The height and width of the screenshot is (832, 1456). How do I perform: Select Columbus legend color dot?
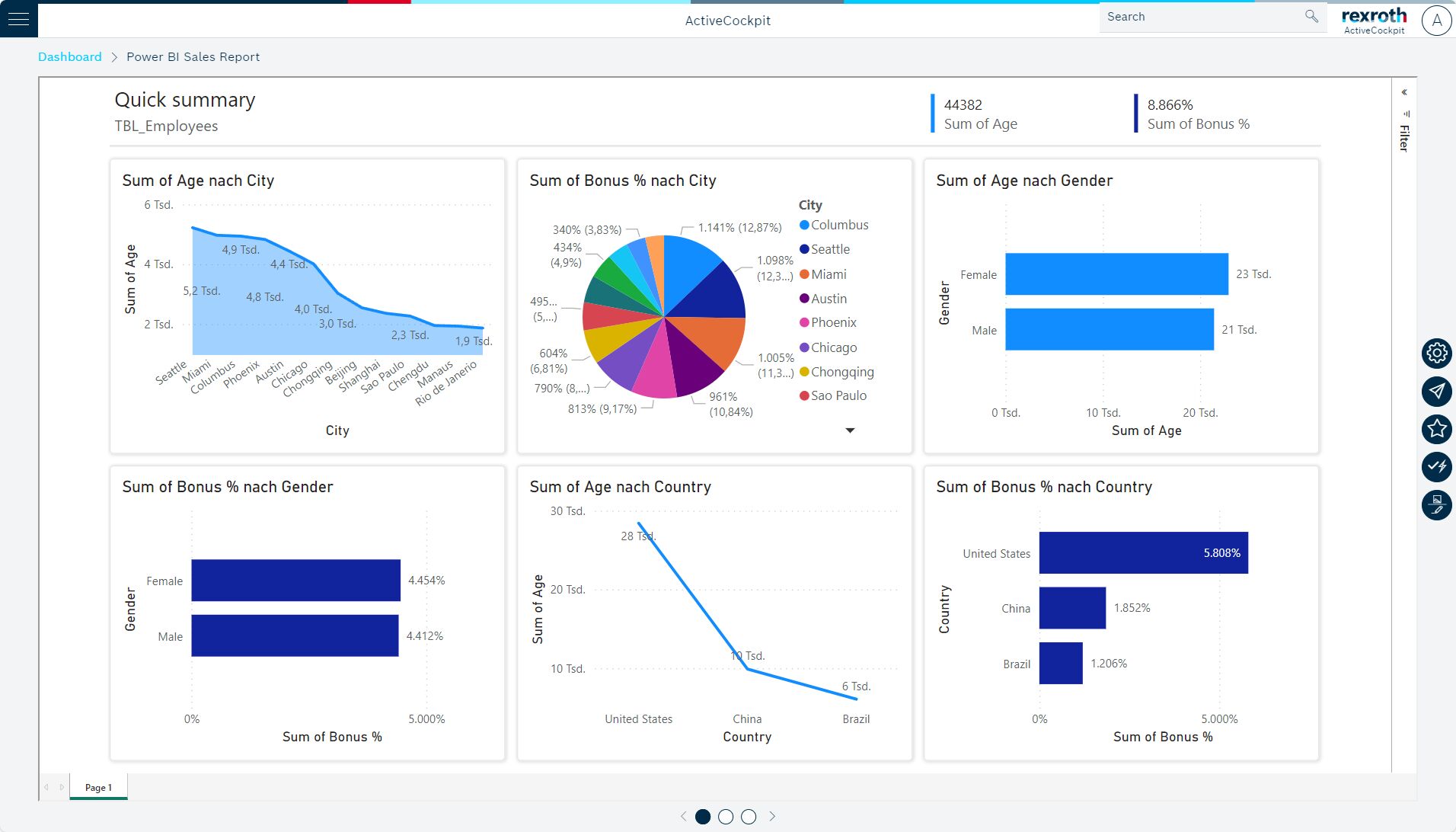[x=804, y=225]
